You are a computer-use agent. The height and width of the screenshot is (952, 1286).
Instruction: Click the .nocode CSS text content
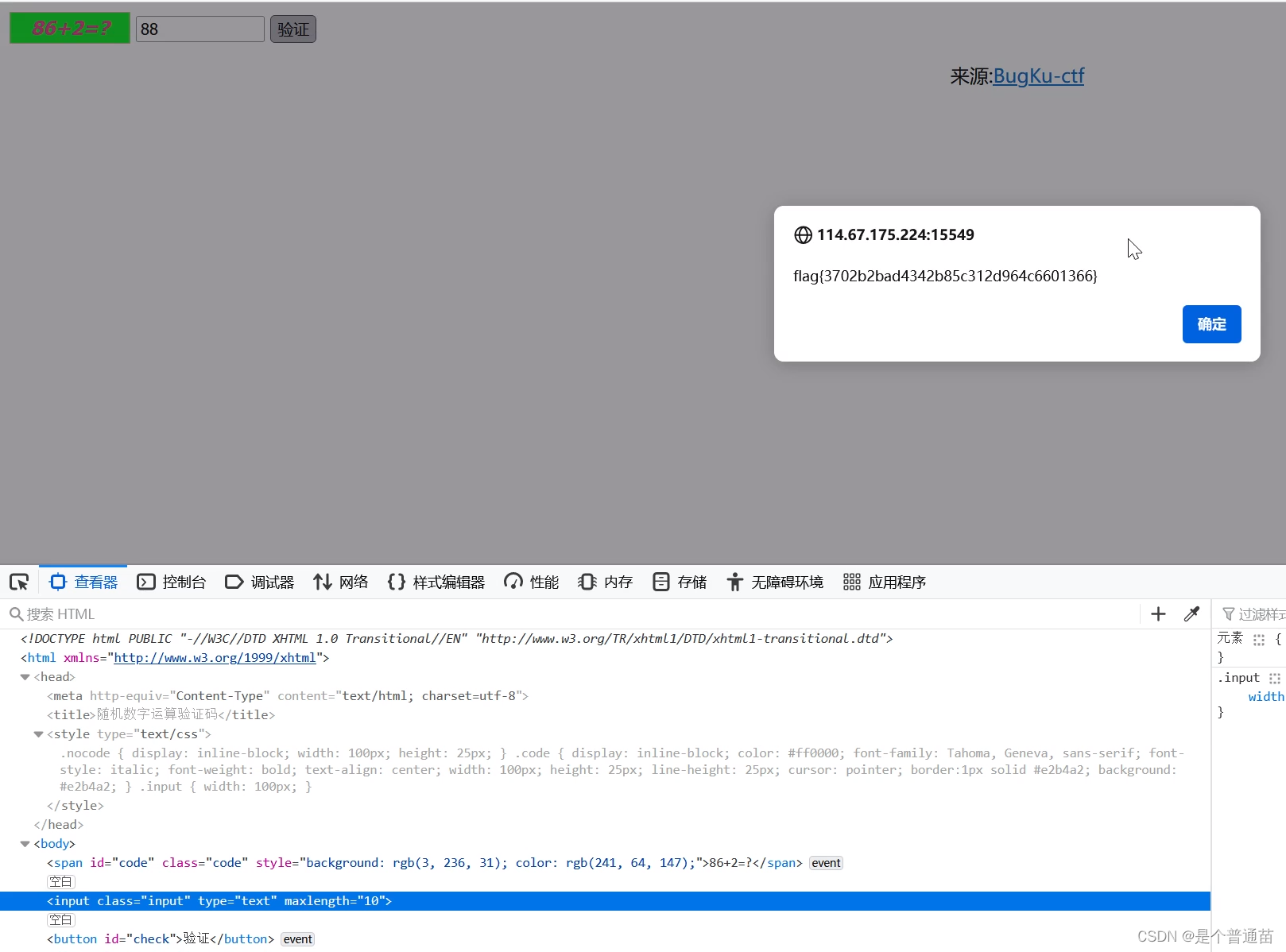click(x=622, y=770)
